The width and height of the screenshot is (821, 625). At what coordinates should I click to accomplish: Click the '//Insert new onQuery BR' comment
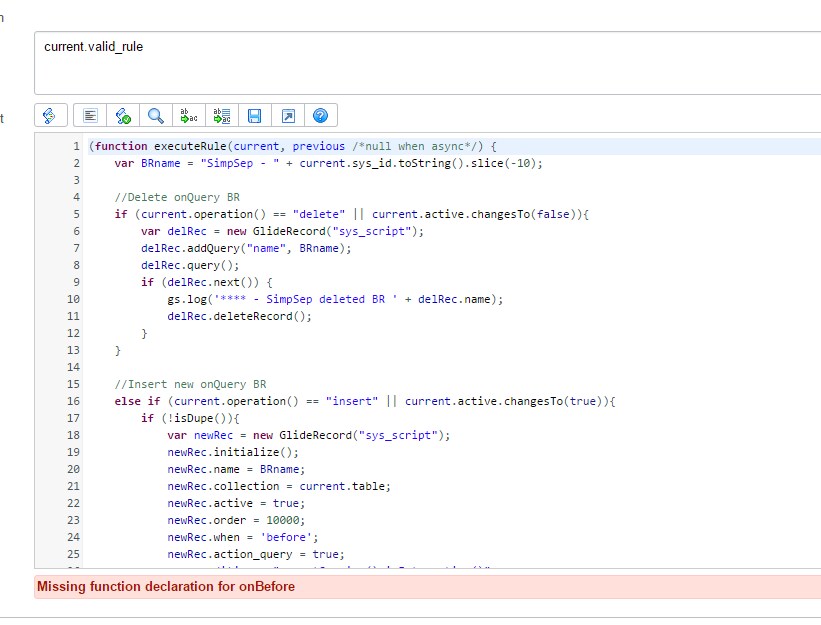[x=190, y=384]
